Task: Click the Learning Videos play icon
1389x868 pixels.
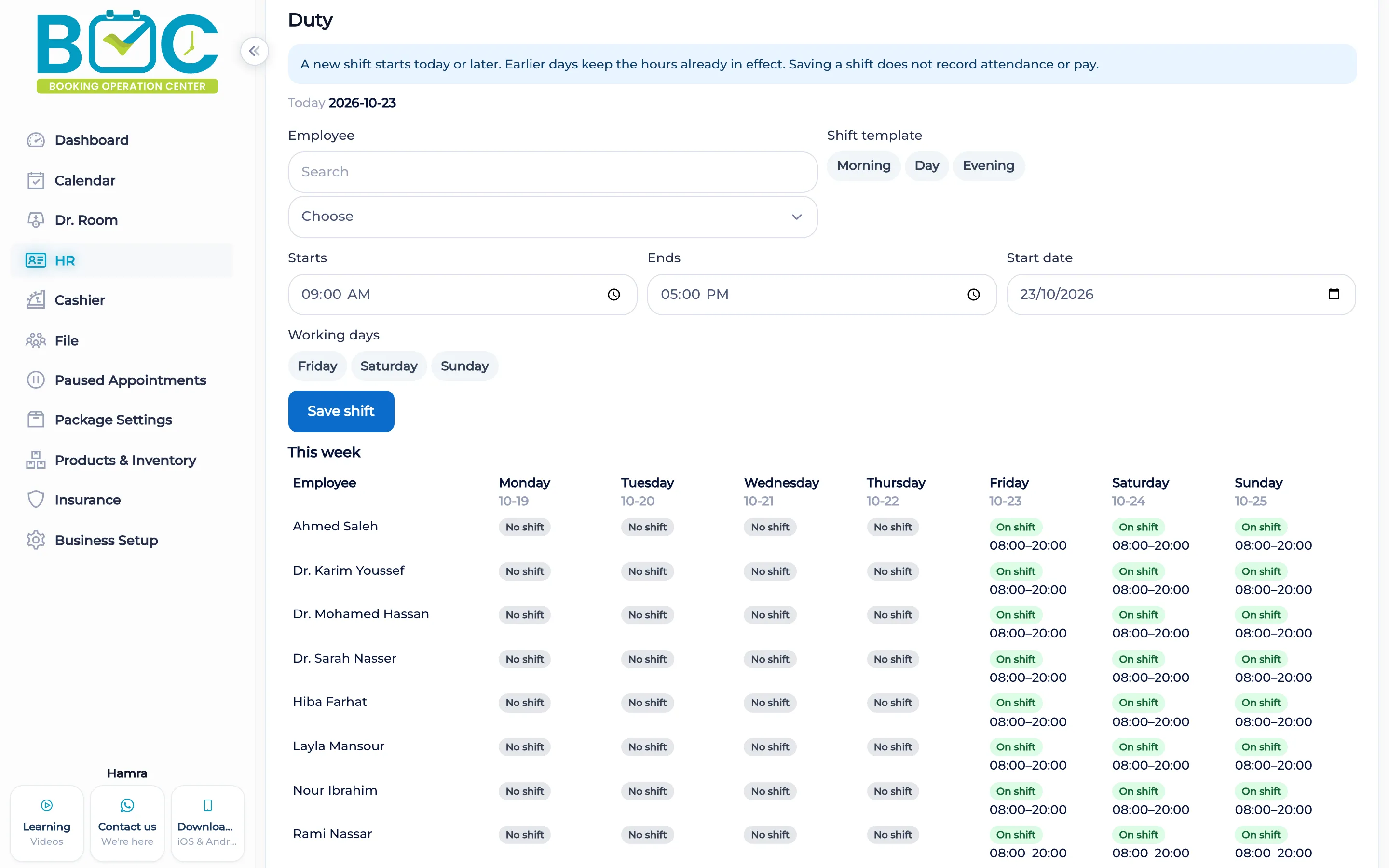Action: pyautogui.click(x=47, y=805)
